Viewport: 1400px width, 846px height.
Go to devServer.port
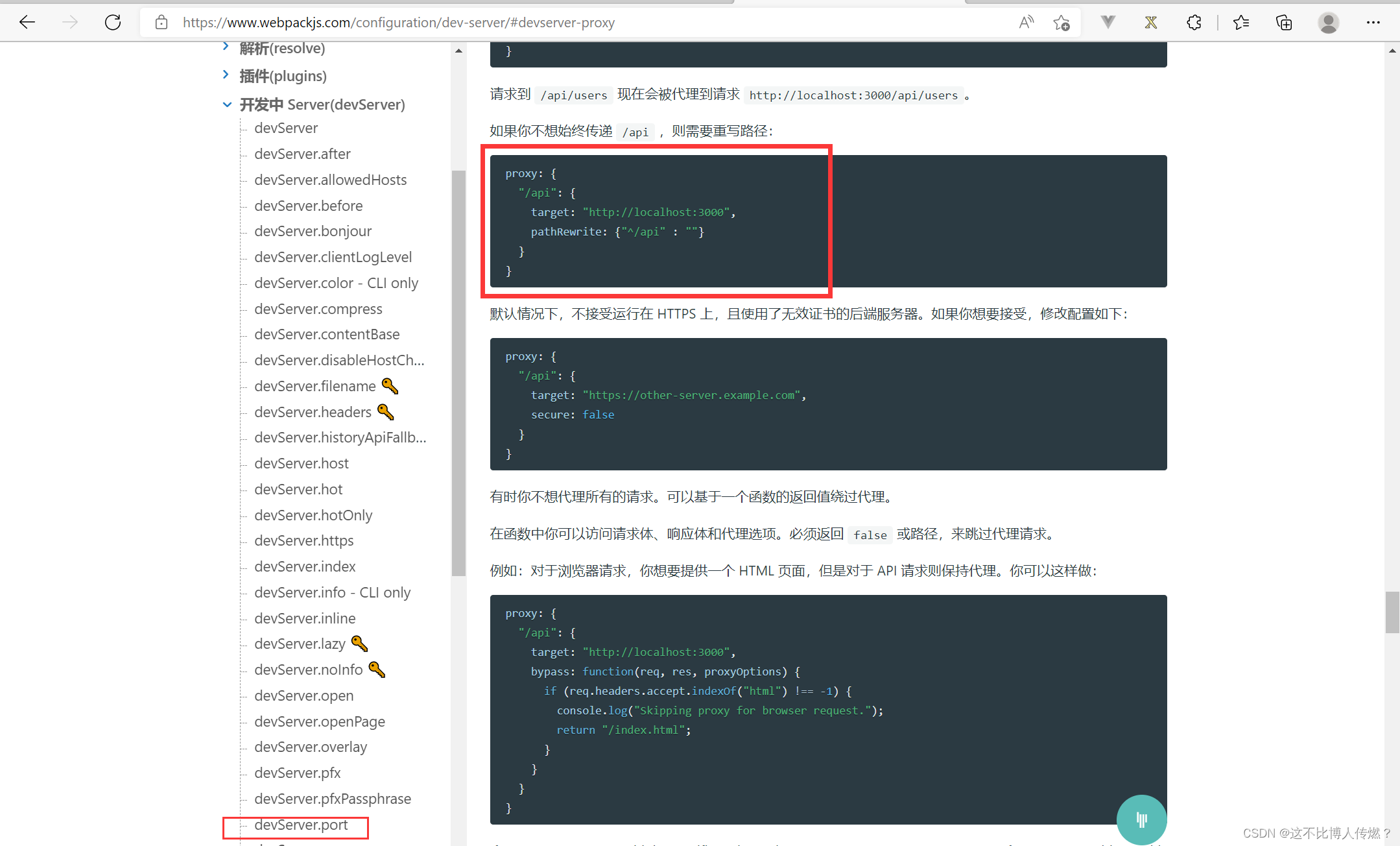coord(301,825)
